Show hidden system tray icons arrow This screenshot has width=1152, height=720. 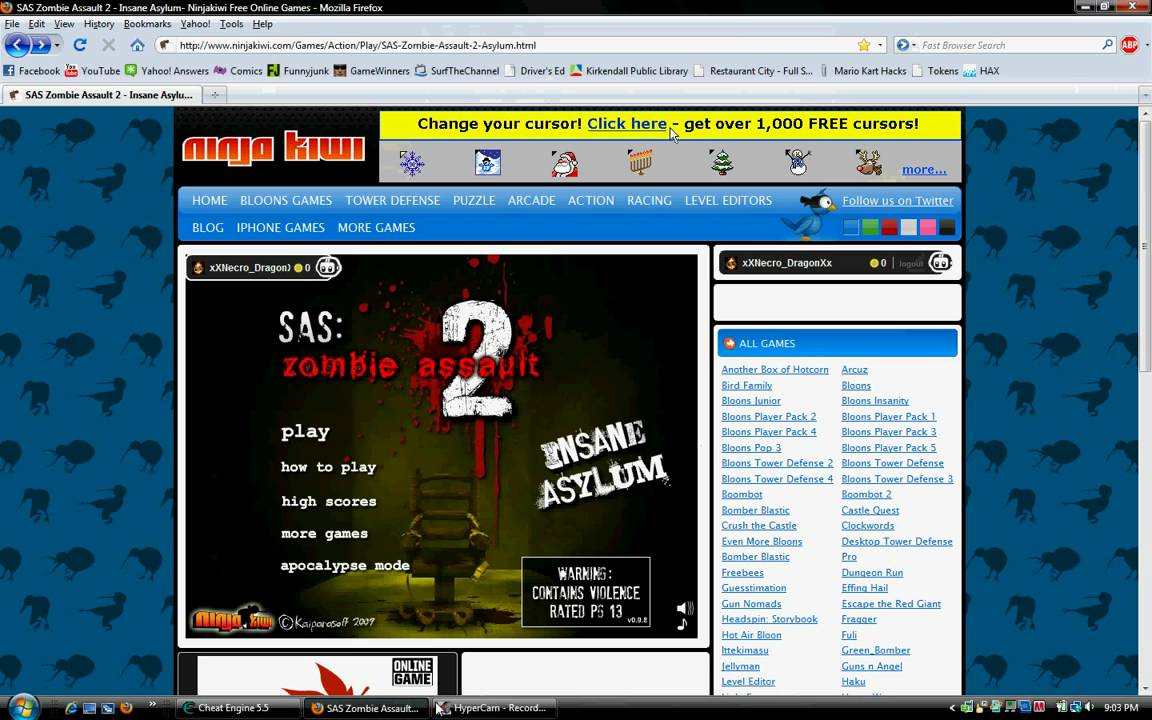point(951,708)
